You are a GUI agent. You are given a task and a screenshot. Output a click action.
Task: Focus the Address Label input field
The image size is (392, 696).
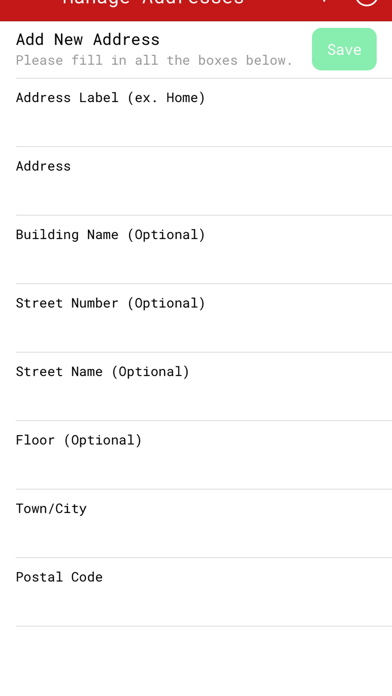click(x=204, y=112)
